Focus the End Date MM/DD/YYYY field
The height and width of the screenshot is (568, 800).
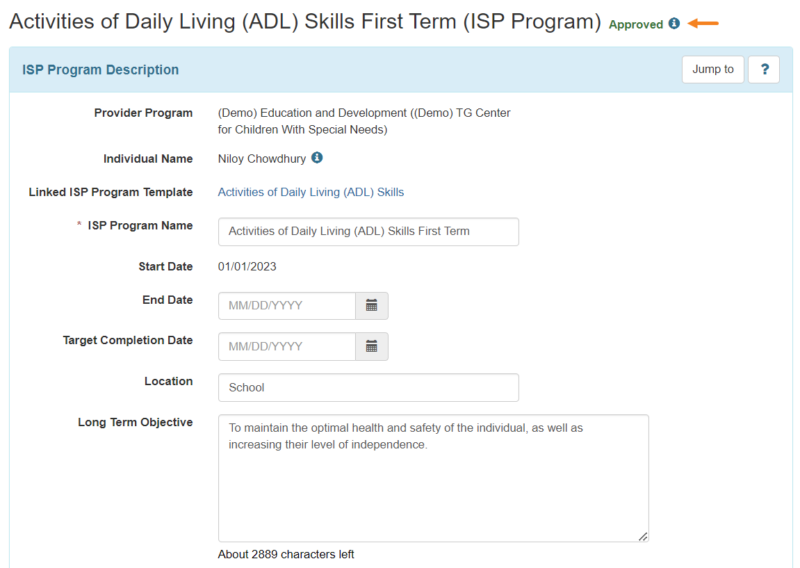coord(287,305)
